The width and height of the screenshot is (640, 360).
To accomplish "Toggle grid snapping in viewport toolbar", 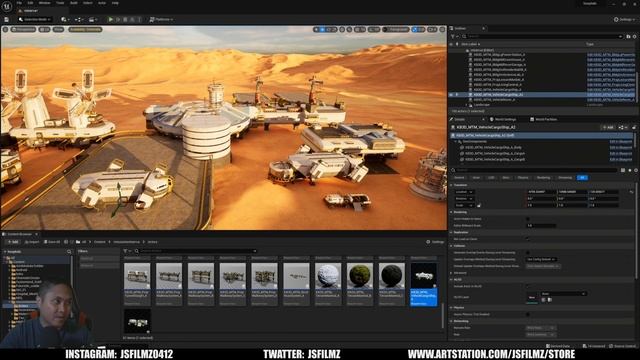I will coord(357,29).
